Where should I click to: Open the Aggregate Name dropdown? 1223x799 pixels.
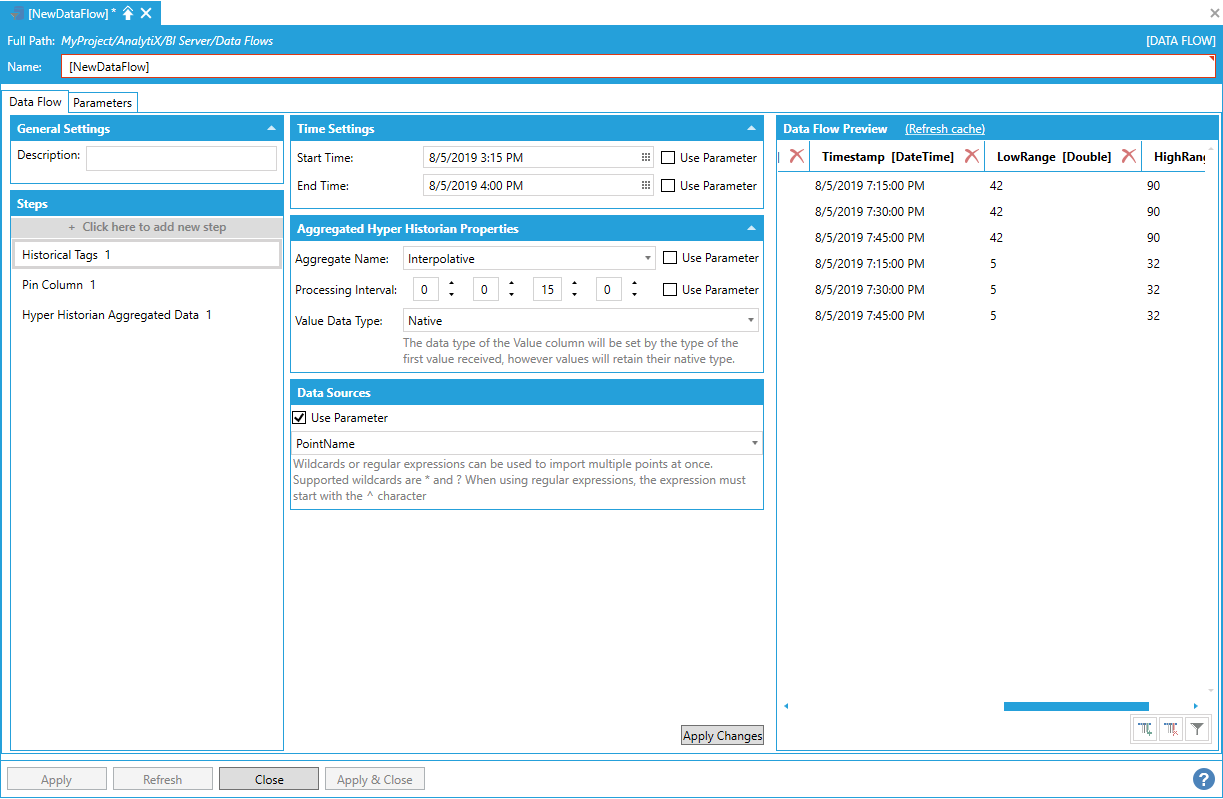(650, 259)
